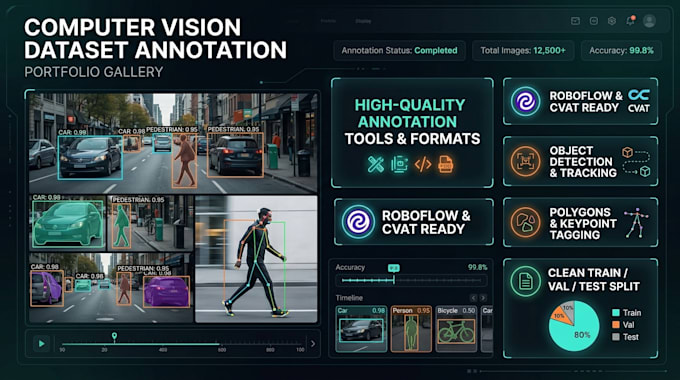
Task: Click the teal value bubble above Accuracy slider
Action: coord(394,268)
